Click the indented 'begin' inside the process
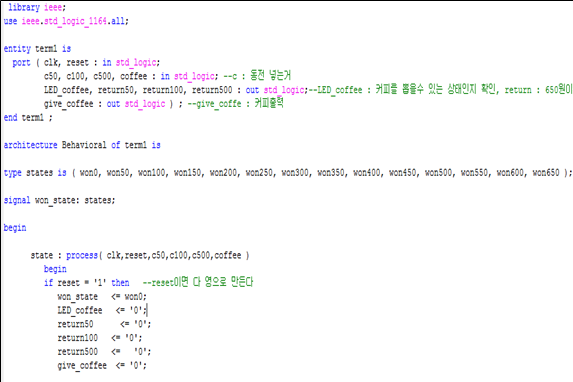573x382 pixels. 55,269
